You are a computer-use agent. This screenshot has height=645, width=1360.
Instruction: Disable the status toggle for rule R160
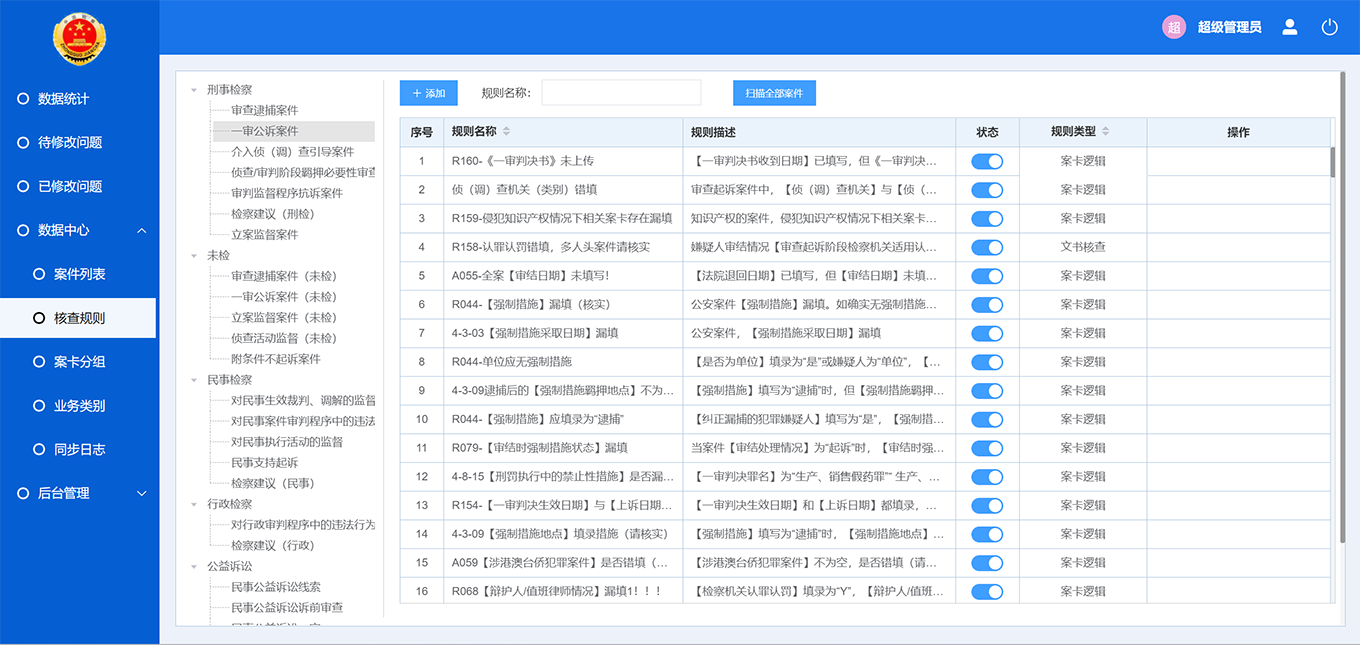(988, 161)
